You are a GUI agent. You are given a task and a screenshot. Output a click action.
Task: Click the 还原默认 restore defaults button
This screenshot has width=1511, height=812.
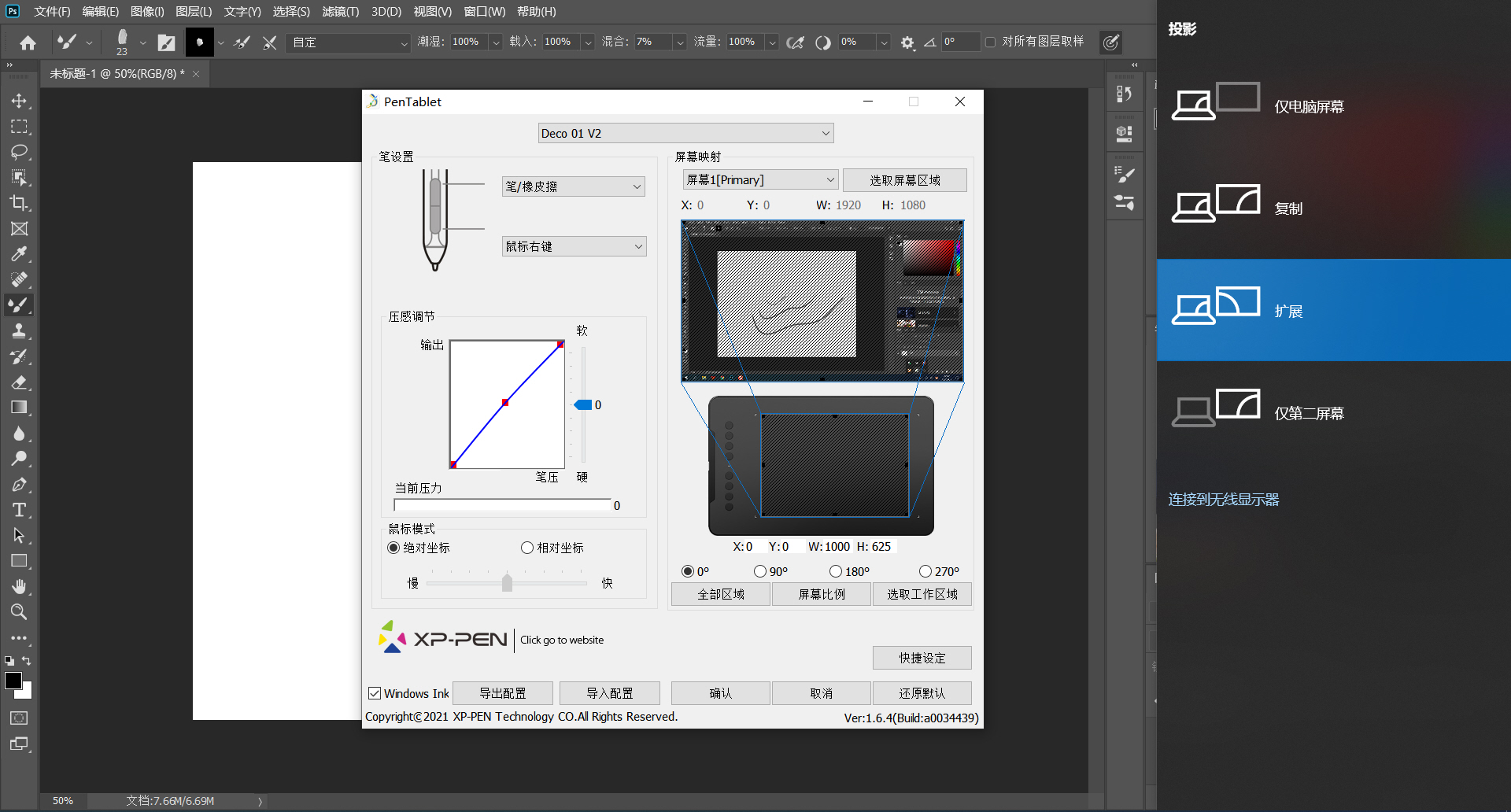(x=922, y=693)
